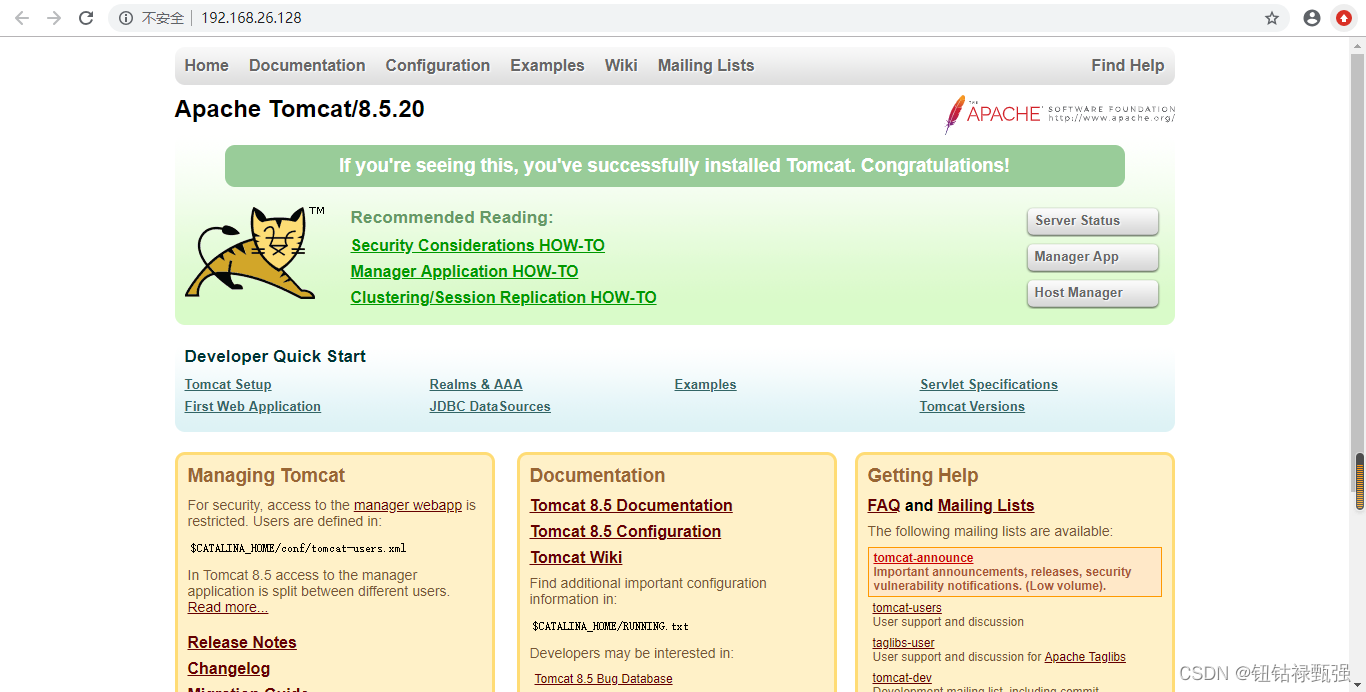Image resolution: width=1366 pixels, height=692 pixels.
Task: Open Configuration in the navigation bar
Action: 438,65
